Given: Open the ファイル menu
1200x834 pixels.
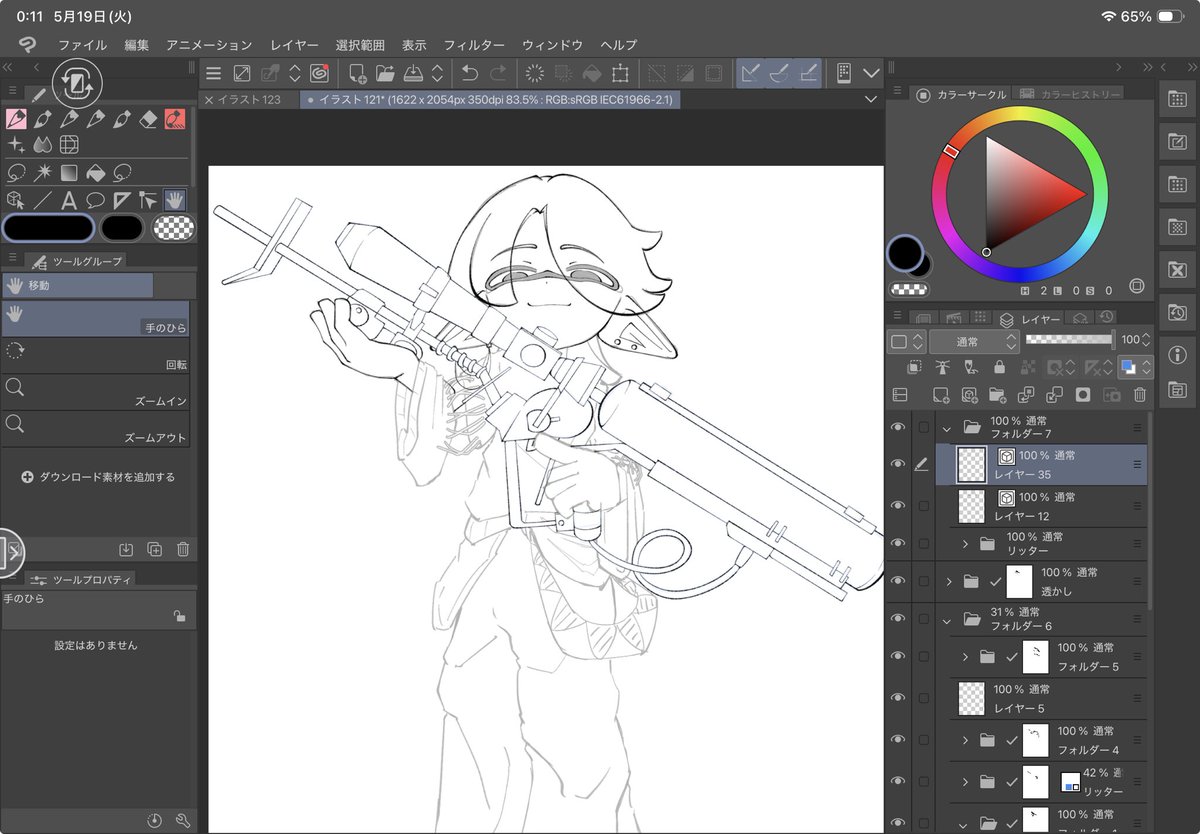Looking at the screenshot, I should tap(83, 45).
